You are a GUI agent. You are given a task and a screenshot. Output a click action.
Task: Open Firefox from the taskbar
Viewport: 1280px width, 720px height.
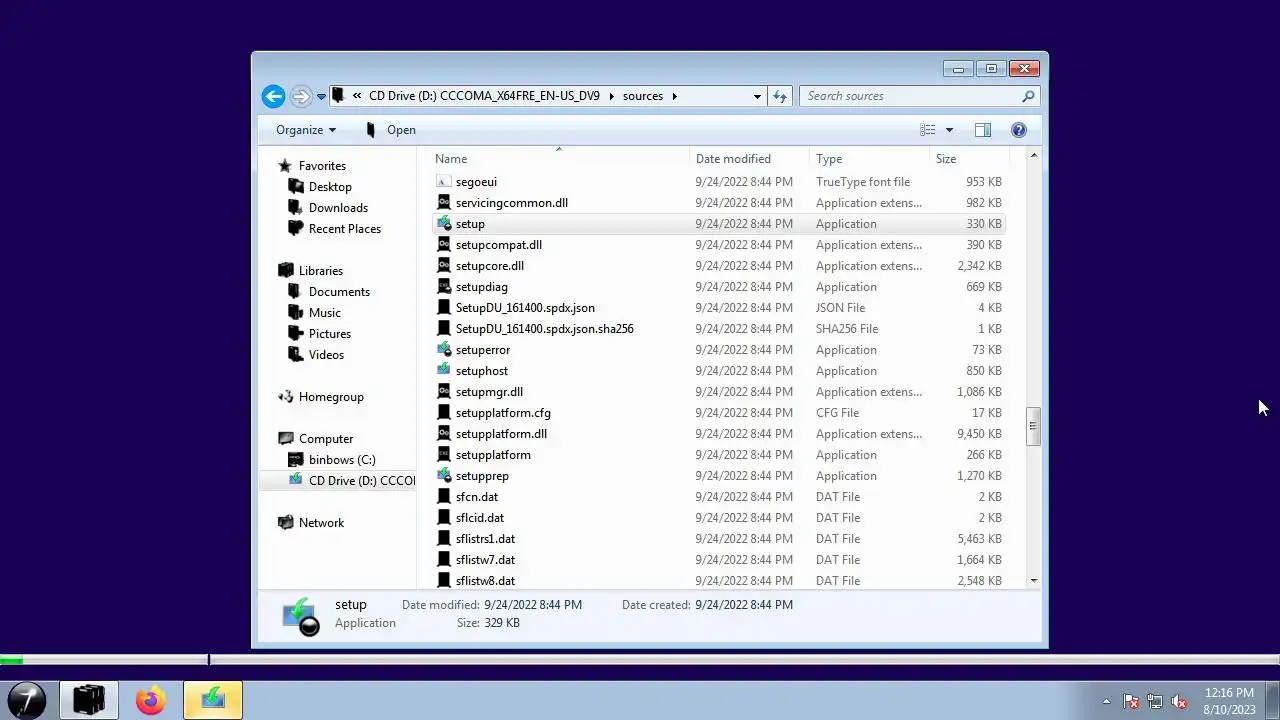(x=151, y=700)
